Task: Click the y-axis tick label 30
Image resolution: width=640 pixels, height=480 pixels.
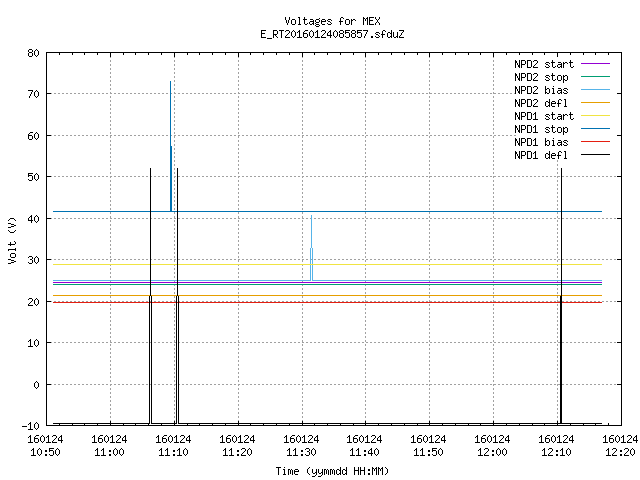Action: tap(33, 260)
